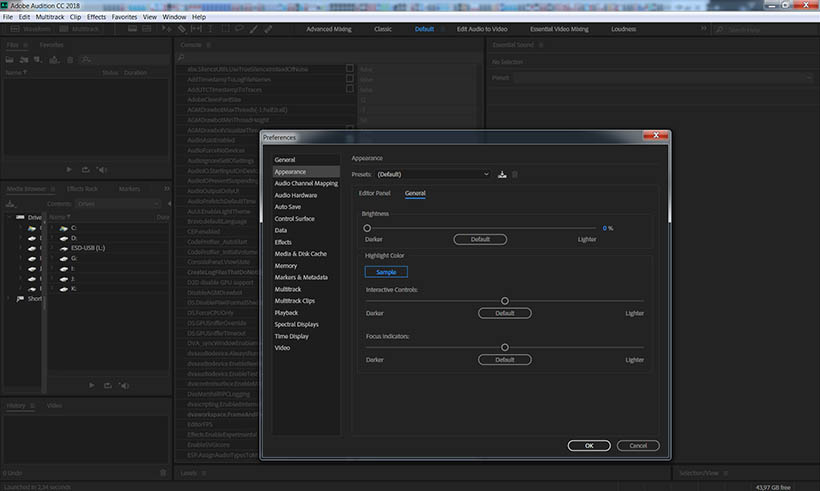This screenshot has width=820, height=491.
Task: Collapse the Drives tree node in Media Browser
Action: pyautogui.click(x=9, y=217)
